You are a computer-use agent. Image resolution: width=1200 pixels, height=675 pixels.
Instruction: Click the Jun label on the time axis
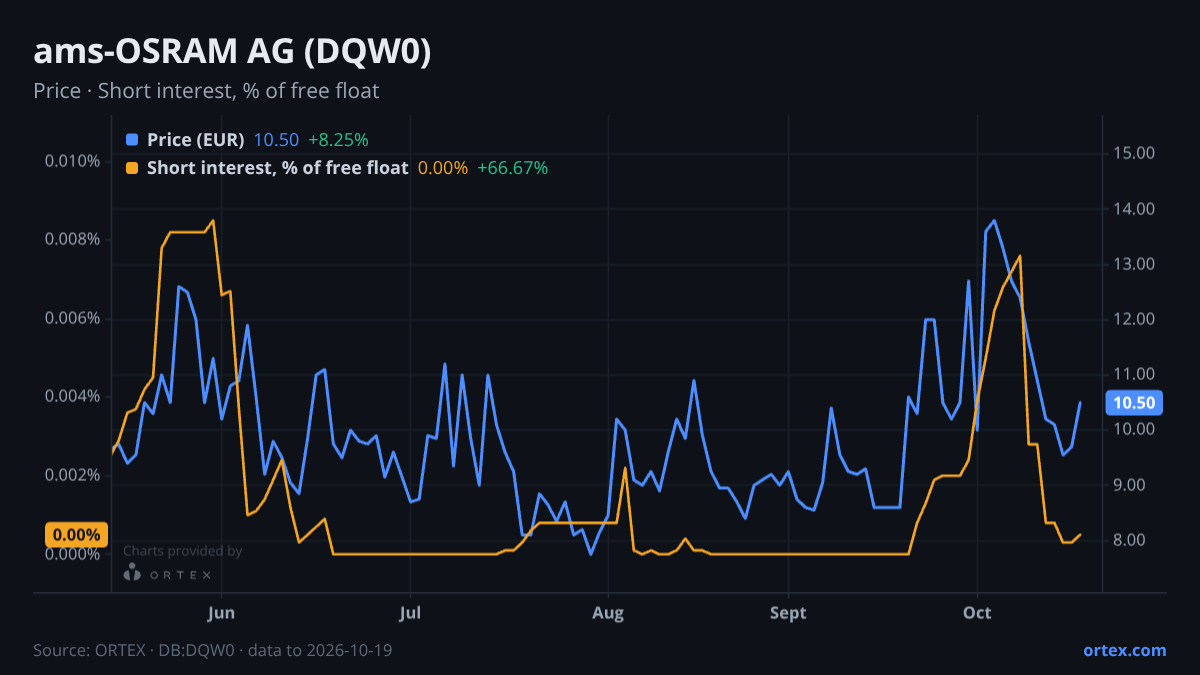[222, 612]
